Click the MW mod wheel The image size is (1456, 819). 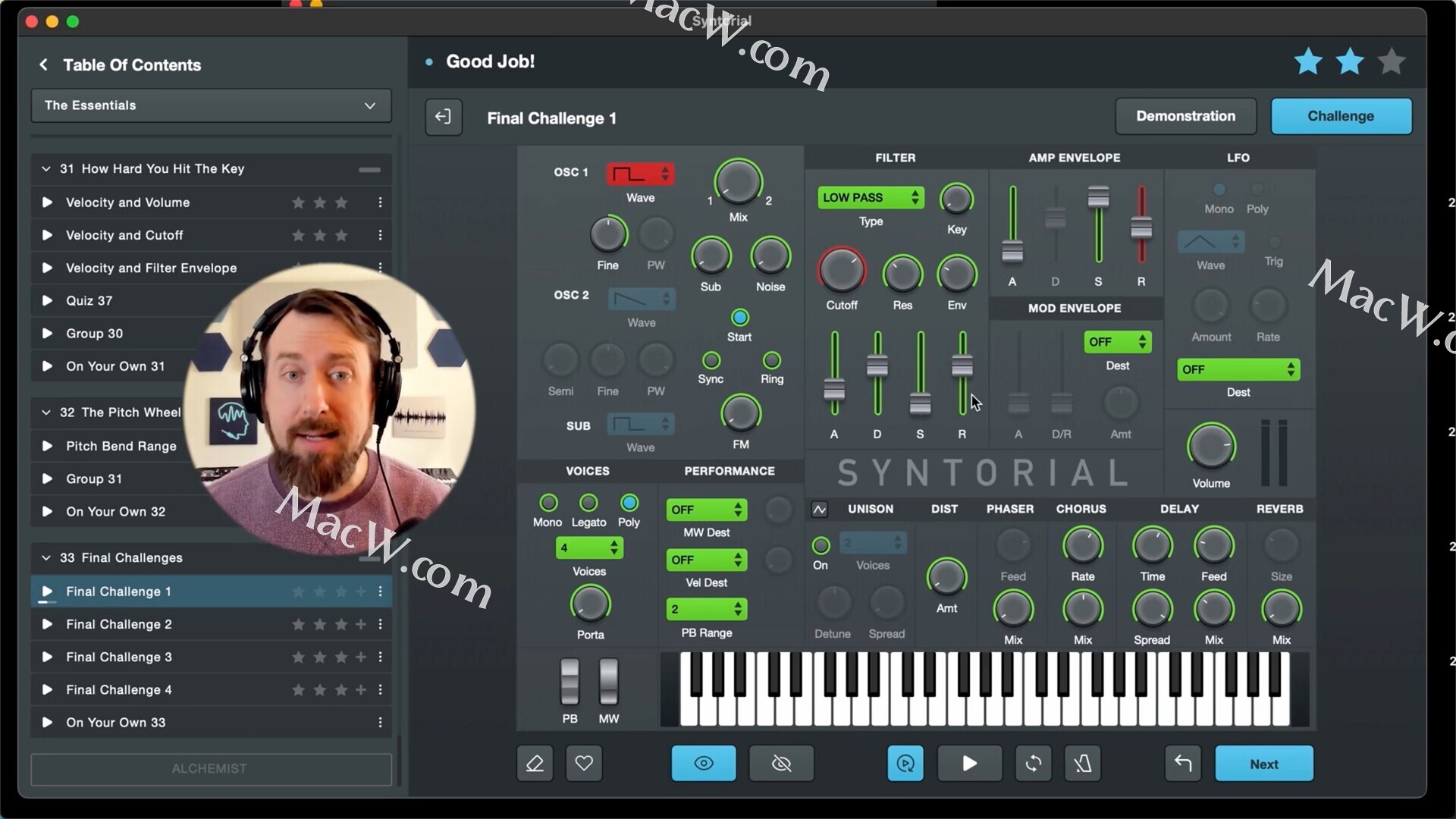click(609, 681)
